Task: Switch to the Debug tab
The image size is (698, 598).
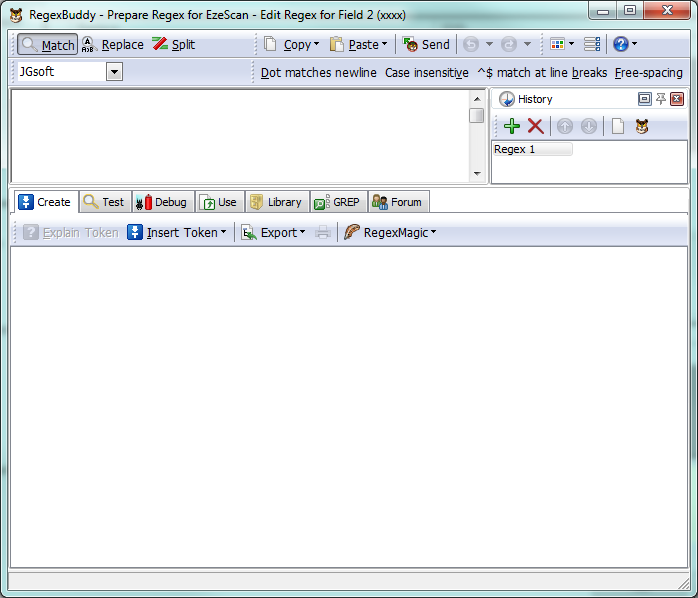Action: 160,202
